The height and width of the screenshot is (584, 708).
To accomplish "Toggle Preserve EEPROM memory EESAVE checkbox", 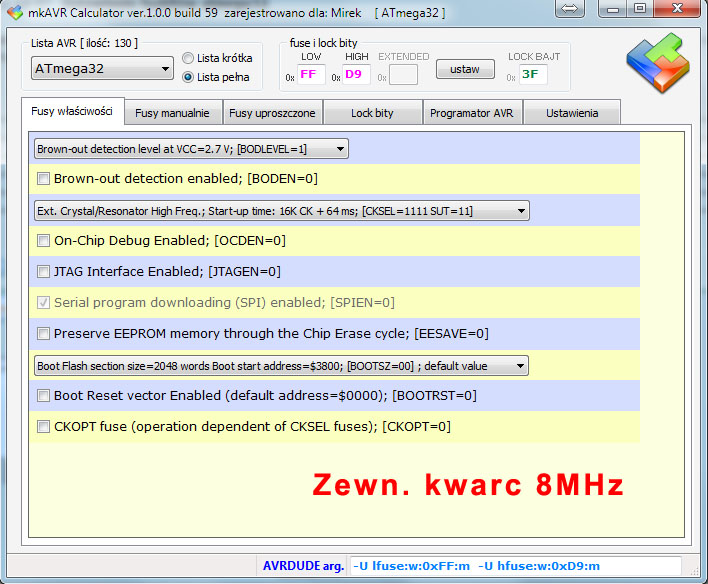I will [x=43, y=334].
